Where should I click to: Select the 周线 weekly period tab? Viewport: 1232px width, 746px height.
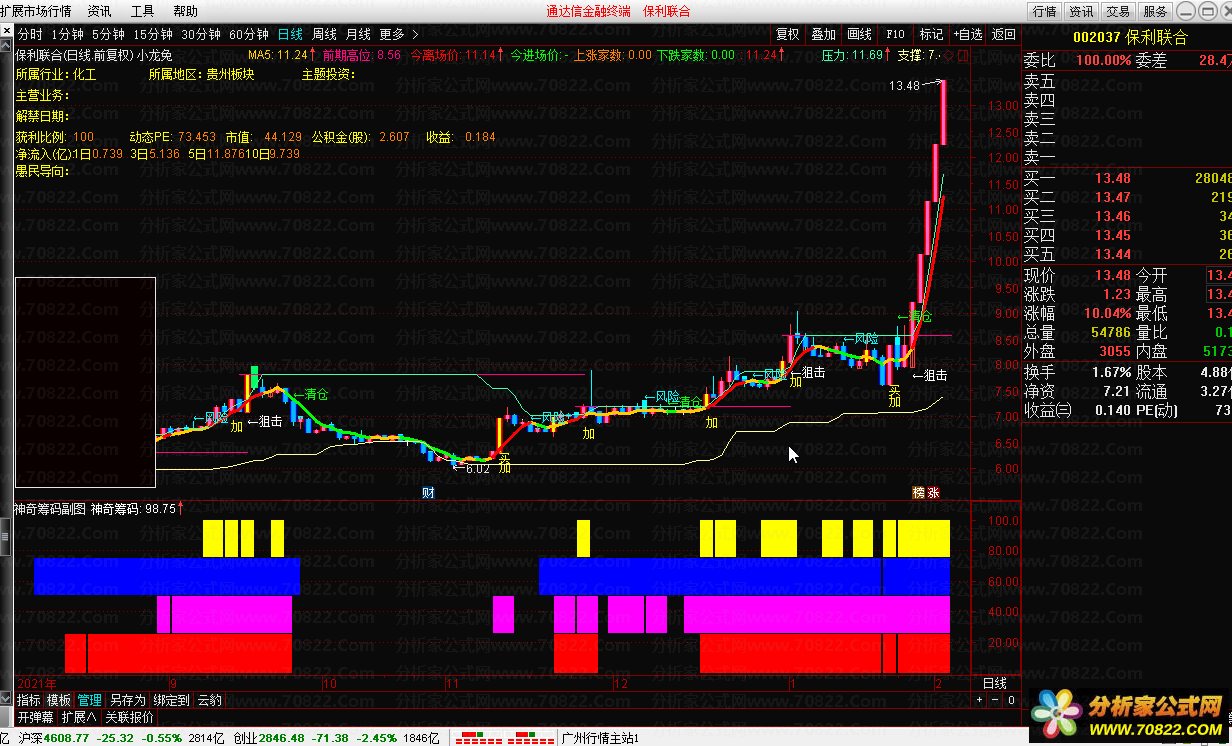click(x=324, y=34)
